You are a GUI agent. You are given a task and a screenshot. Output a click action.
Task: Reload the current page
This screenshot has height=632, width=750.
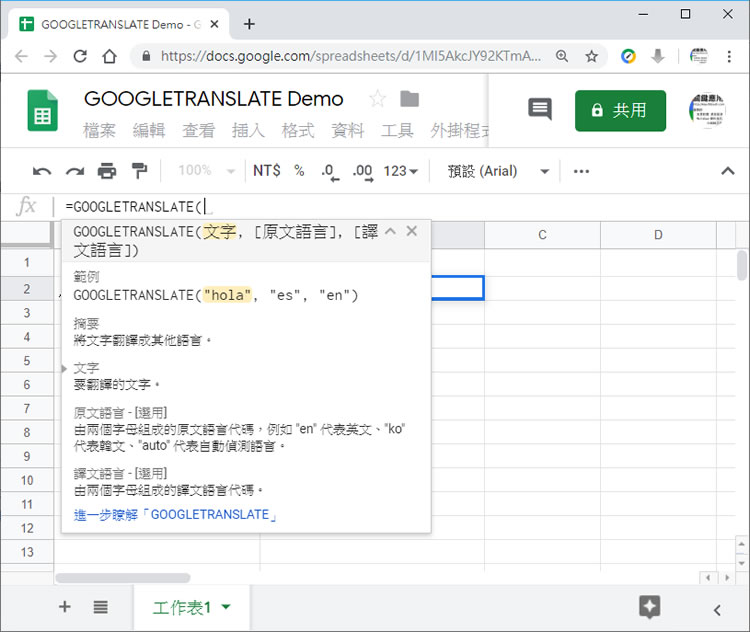point(80,56)
